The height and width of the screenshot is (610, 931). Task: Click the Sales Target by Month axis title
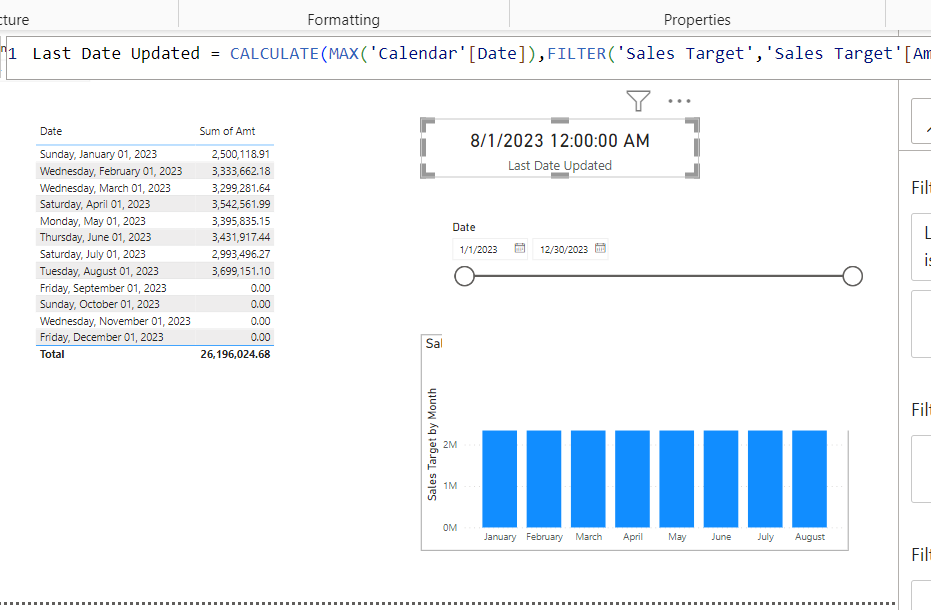pyautogui.click(x=432, y=444)
